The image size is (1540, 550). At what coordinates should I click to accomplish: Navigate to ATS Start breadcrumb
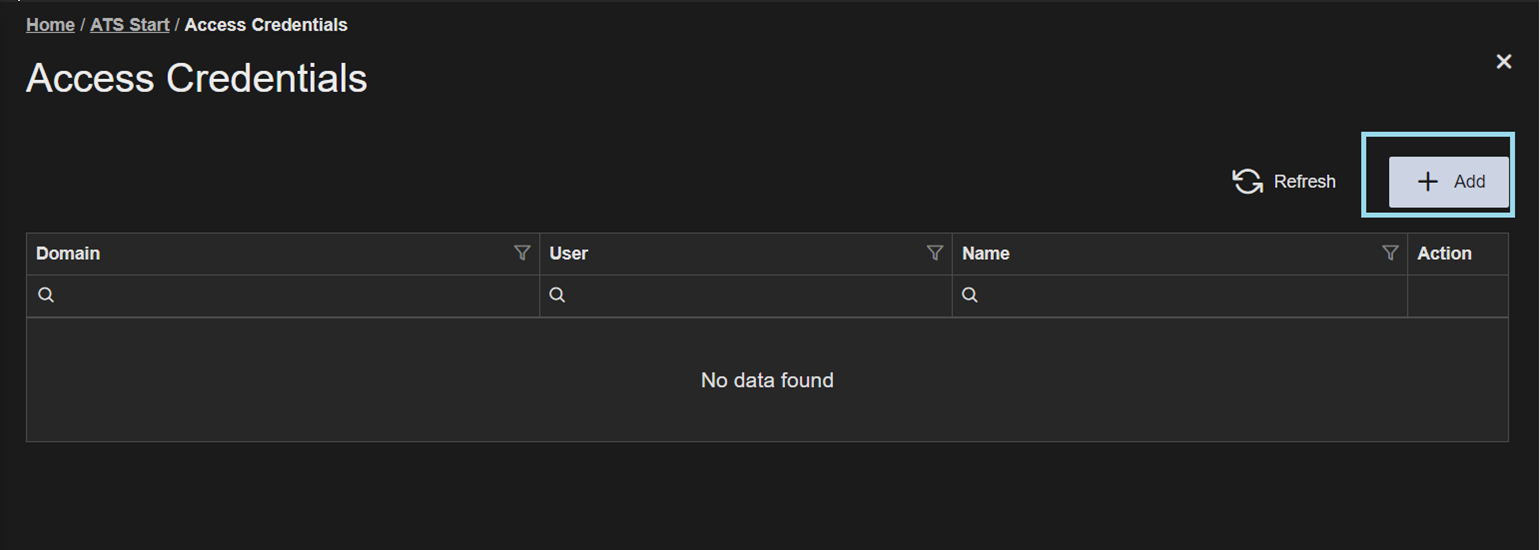(130, 25)
